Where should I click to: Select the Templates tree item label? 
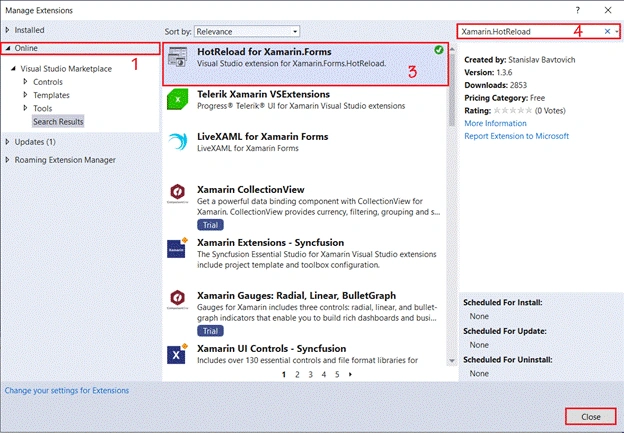tap(51, 95)
